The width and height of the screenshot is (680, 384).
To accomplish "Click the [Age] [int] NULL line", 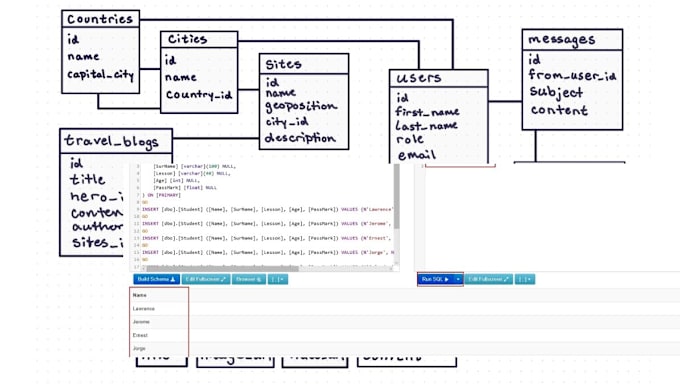I will [x=176, y=181].
